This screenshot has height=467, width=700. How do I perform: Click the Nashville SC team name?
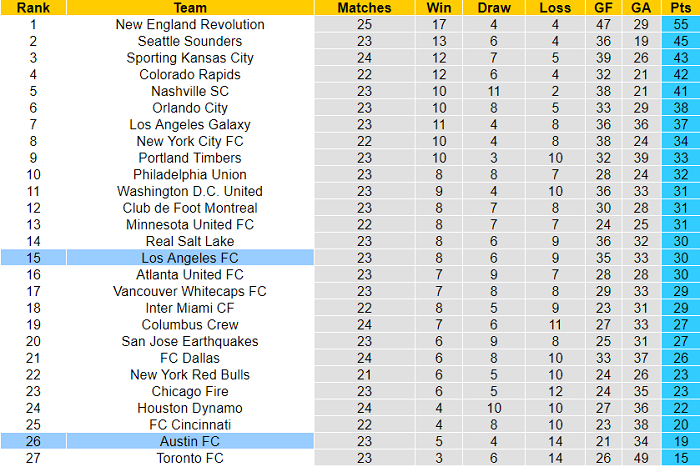pyautogui.click(x=190, y=91)
